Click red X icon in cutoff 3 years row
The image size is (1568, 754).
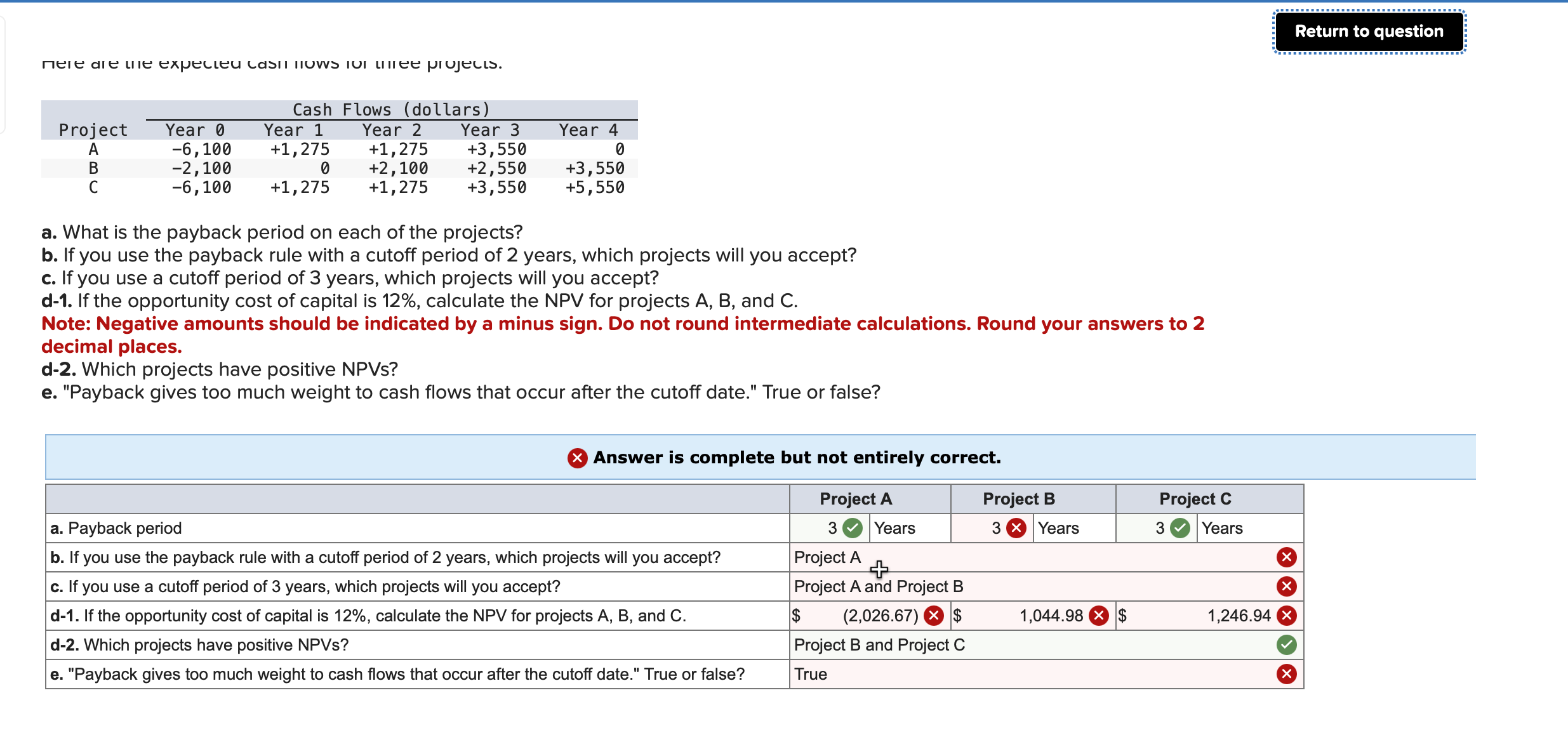click(1287, 586)
